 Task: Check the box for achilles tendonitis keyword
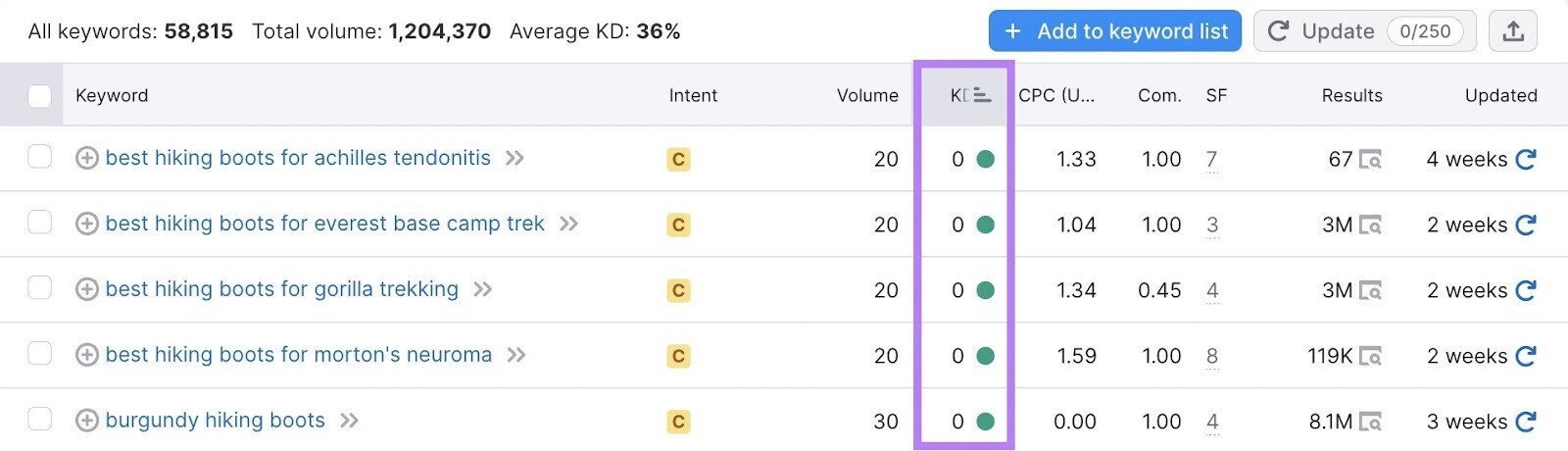[x=40, y=157]
